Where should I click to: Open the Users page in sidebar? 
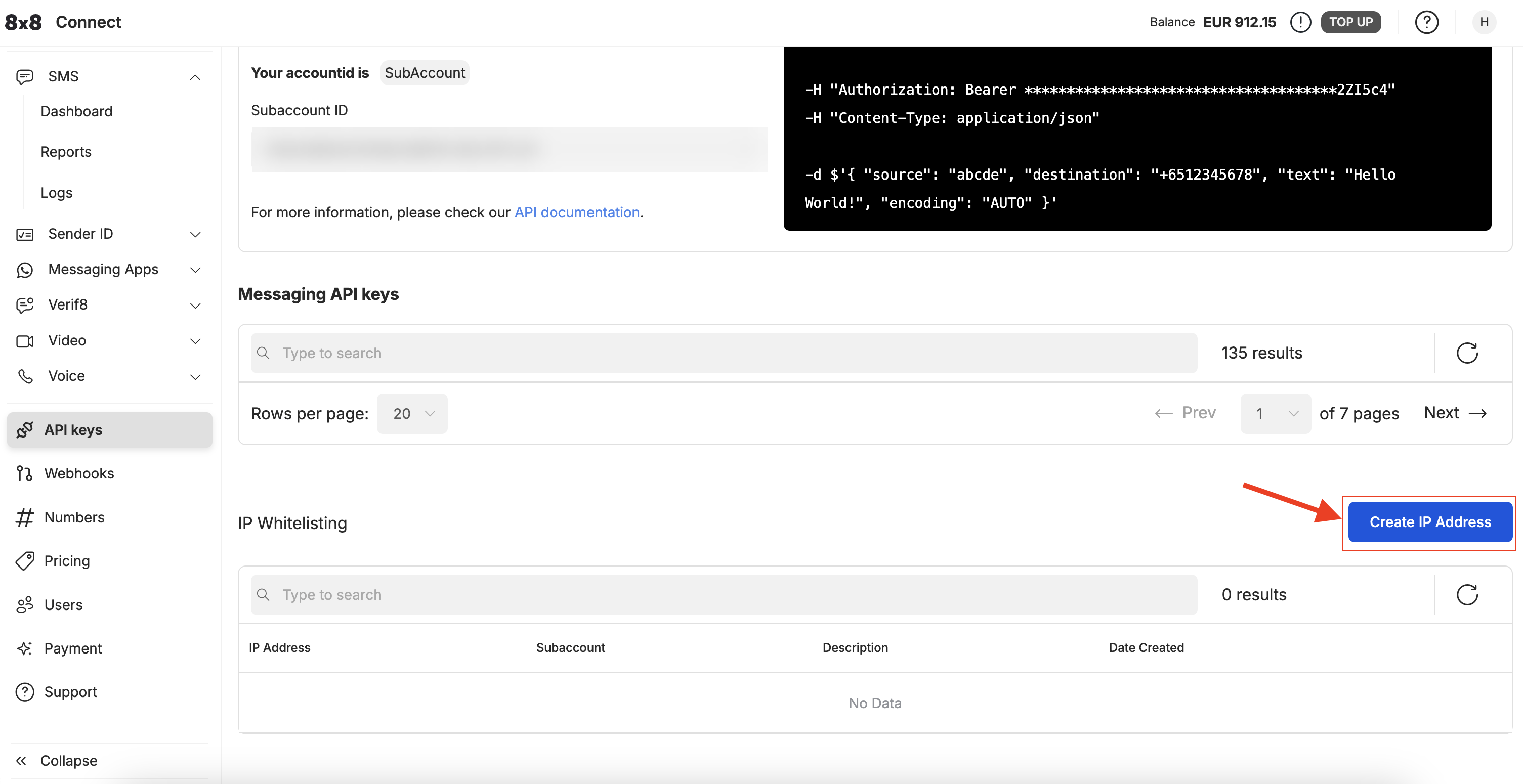(63, 604)
